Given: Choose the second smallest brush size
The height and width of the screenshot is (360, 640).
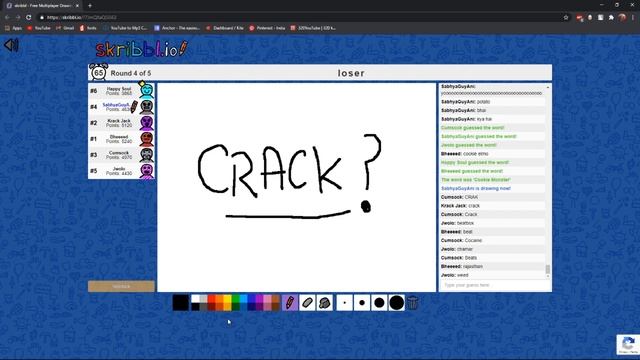Looking at the screenshot, I should coord(362,303).
